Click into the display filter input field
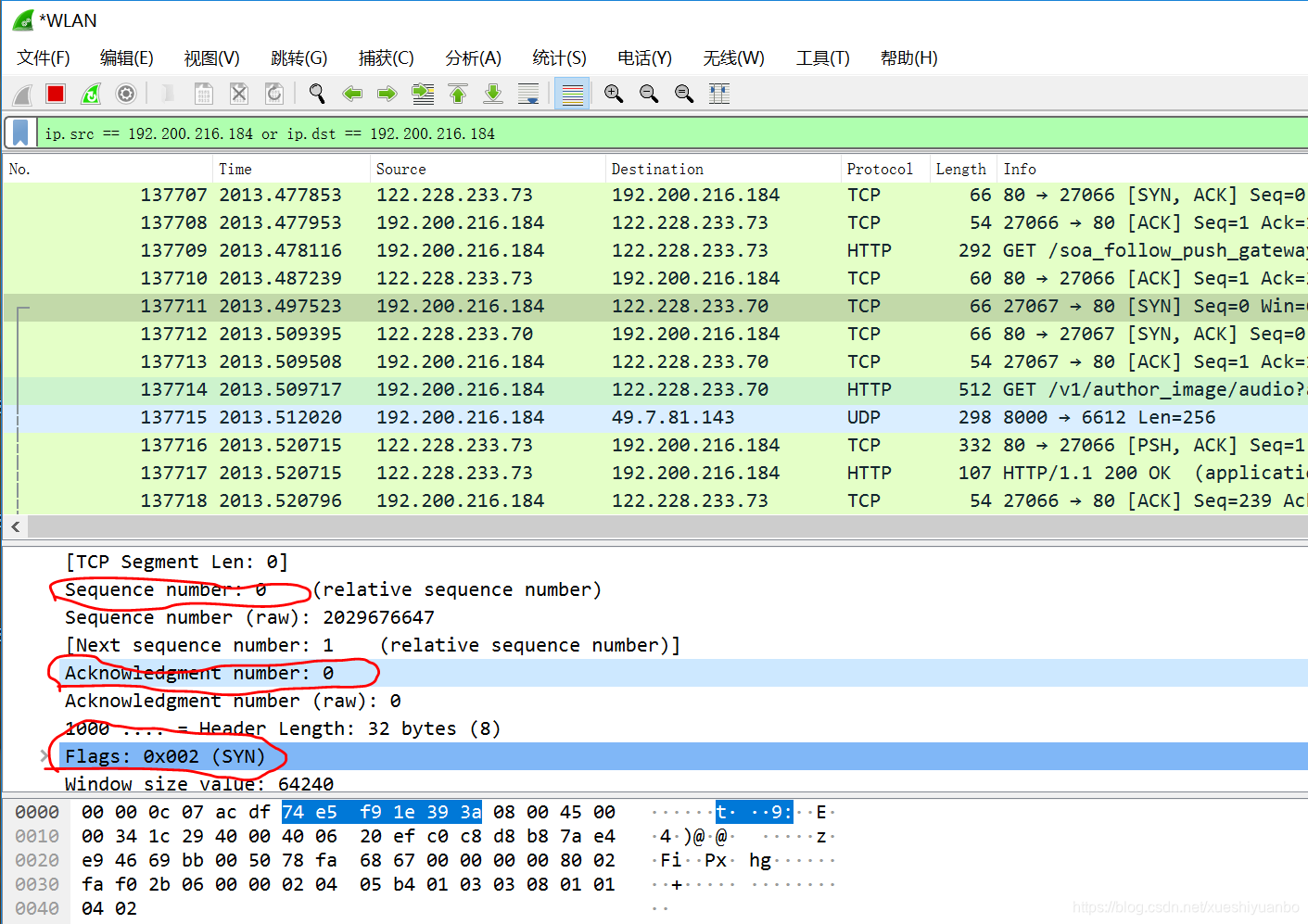The image size is (1308, 924). pyautogui.click(x=672, y=133)
